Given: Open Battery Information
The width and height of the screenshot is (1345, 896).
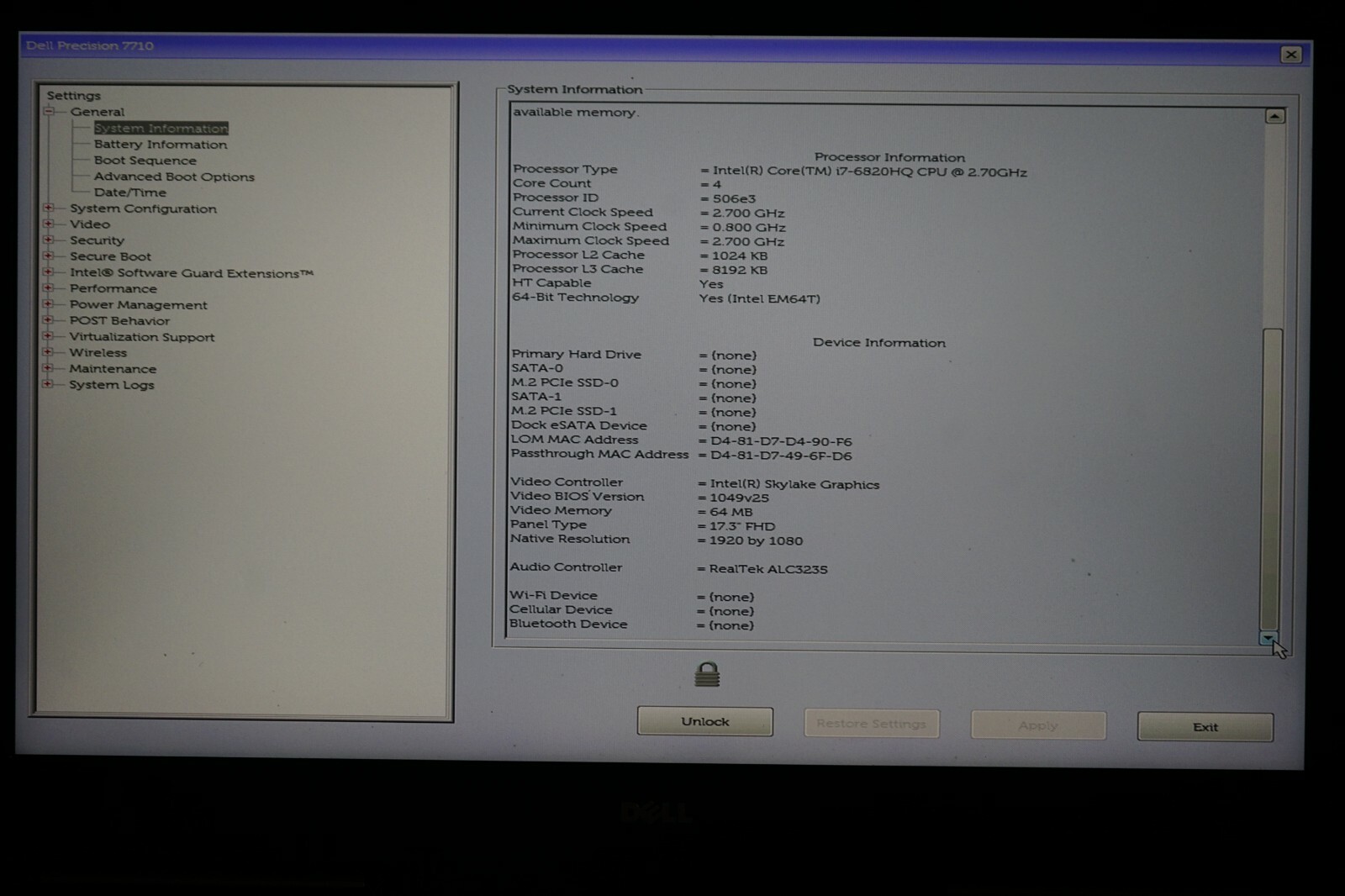Looking at the screenshot, I should (x=161, y=145).
